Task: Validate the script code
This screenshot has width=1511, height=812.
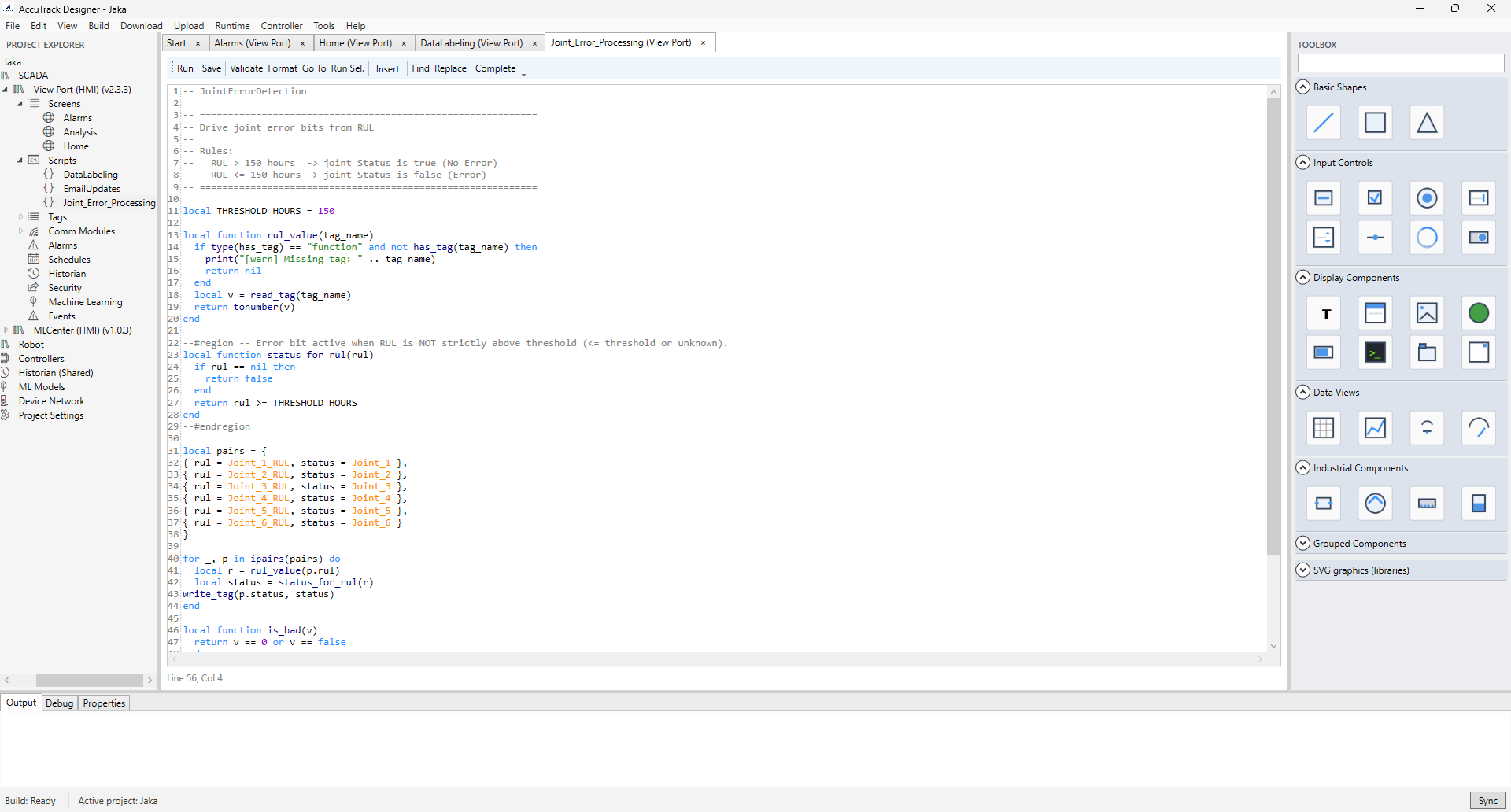Action: (246, 68)
